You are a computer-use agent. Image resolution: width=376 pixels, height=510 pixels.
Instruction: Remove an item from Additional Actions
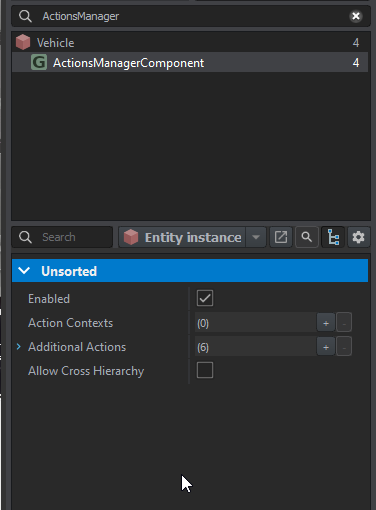[344, 347]
